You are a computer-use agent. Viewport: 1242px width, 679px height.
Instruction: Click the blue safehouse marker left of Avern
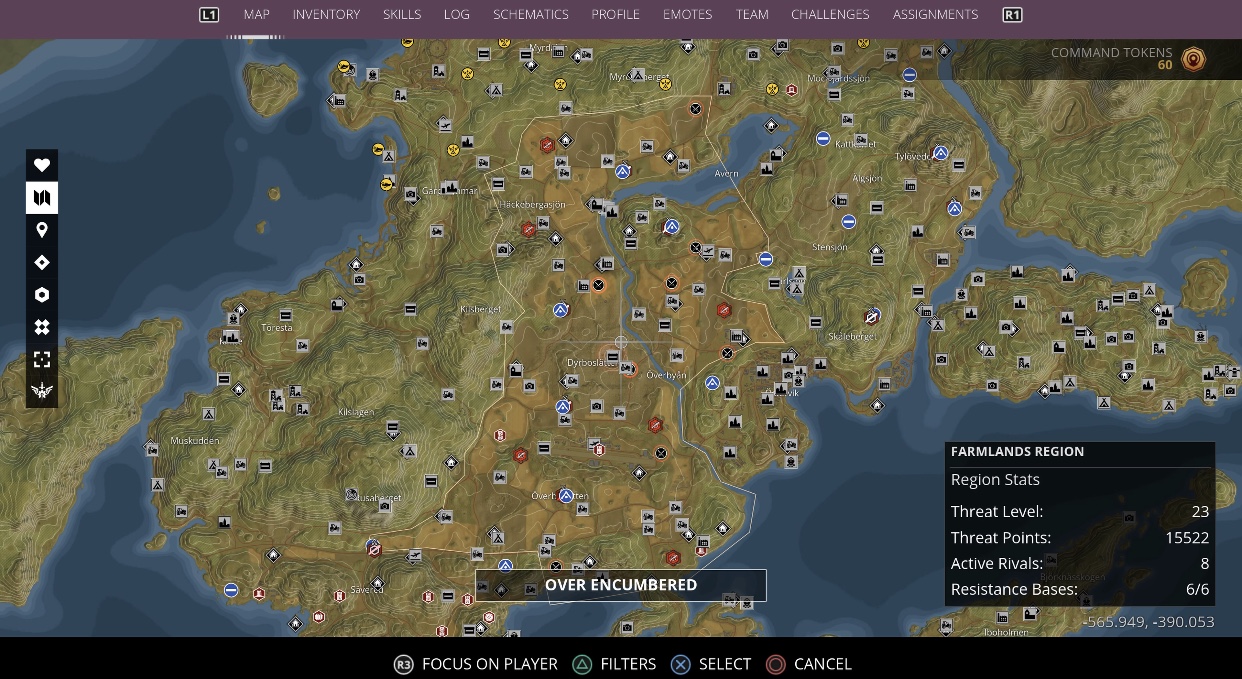coord(622,171)
